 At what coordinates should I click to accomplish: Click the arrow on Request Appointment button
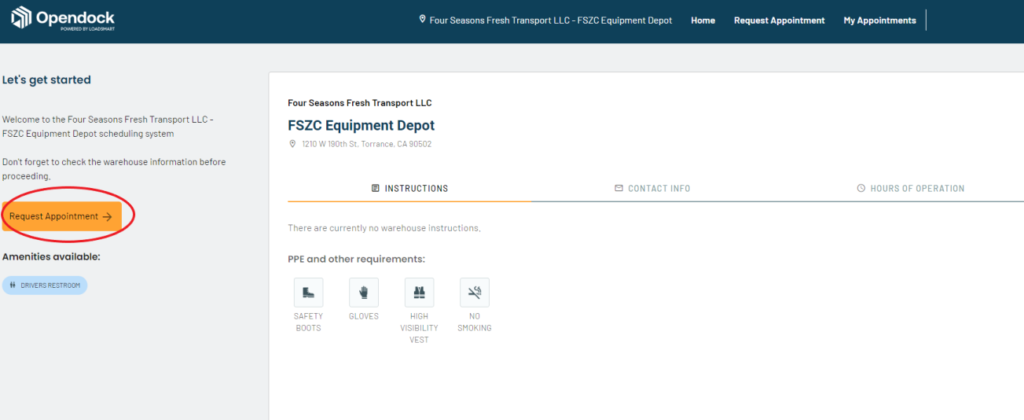(x=107, y=216)
